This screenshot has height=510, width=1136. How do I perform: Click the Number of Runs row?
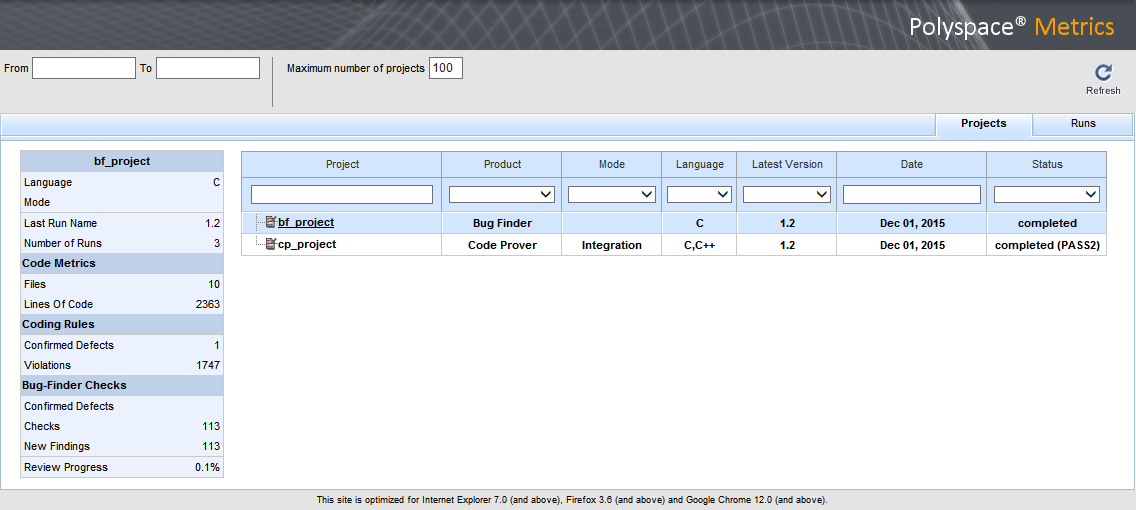(122, 243)
